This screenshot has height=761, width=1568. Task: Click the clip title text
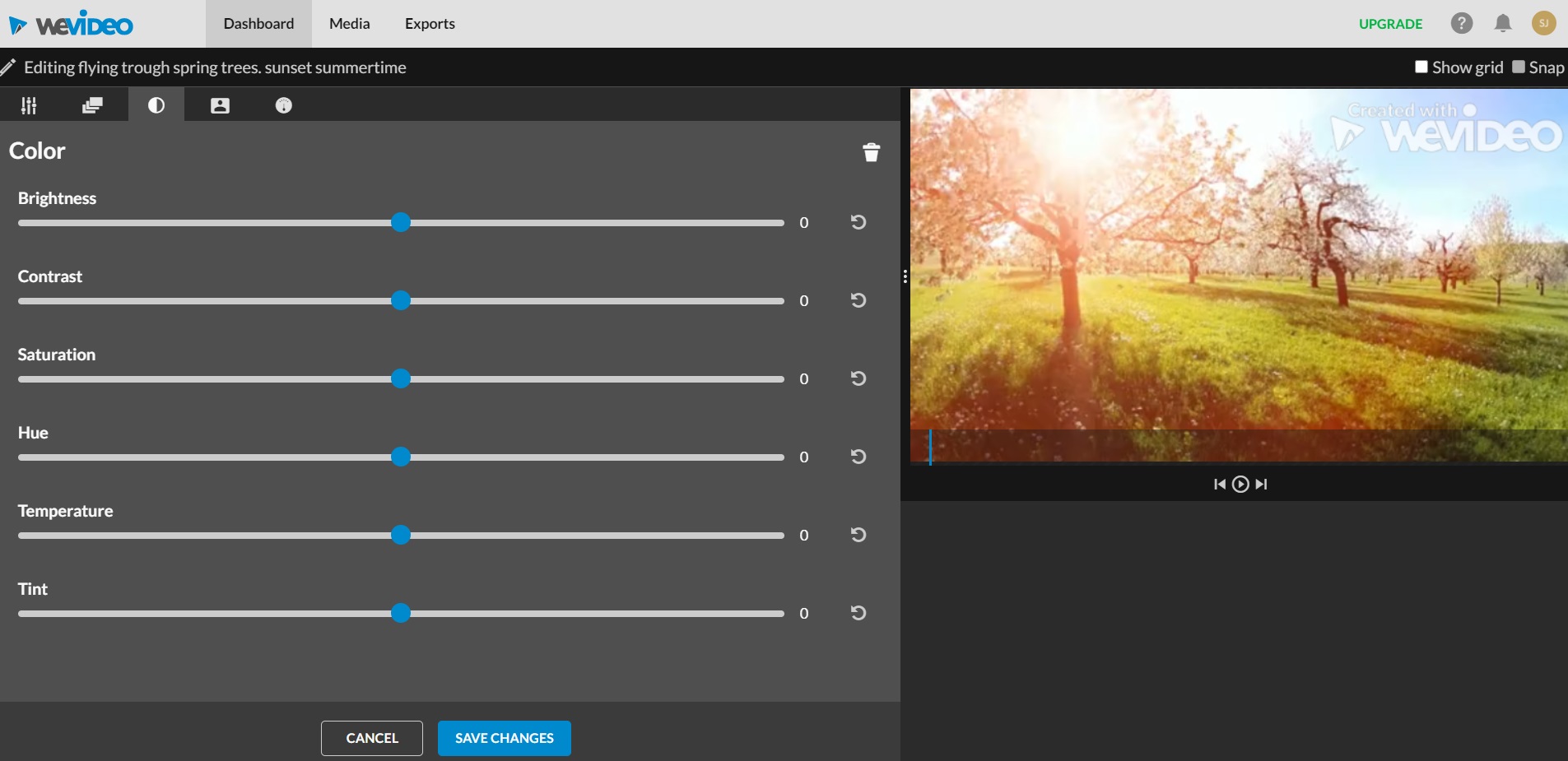[216, 67]
